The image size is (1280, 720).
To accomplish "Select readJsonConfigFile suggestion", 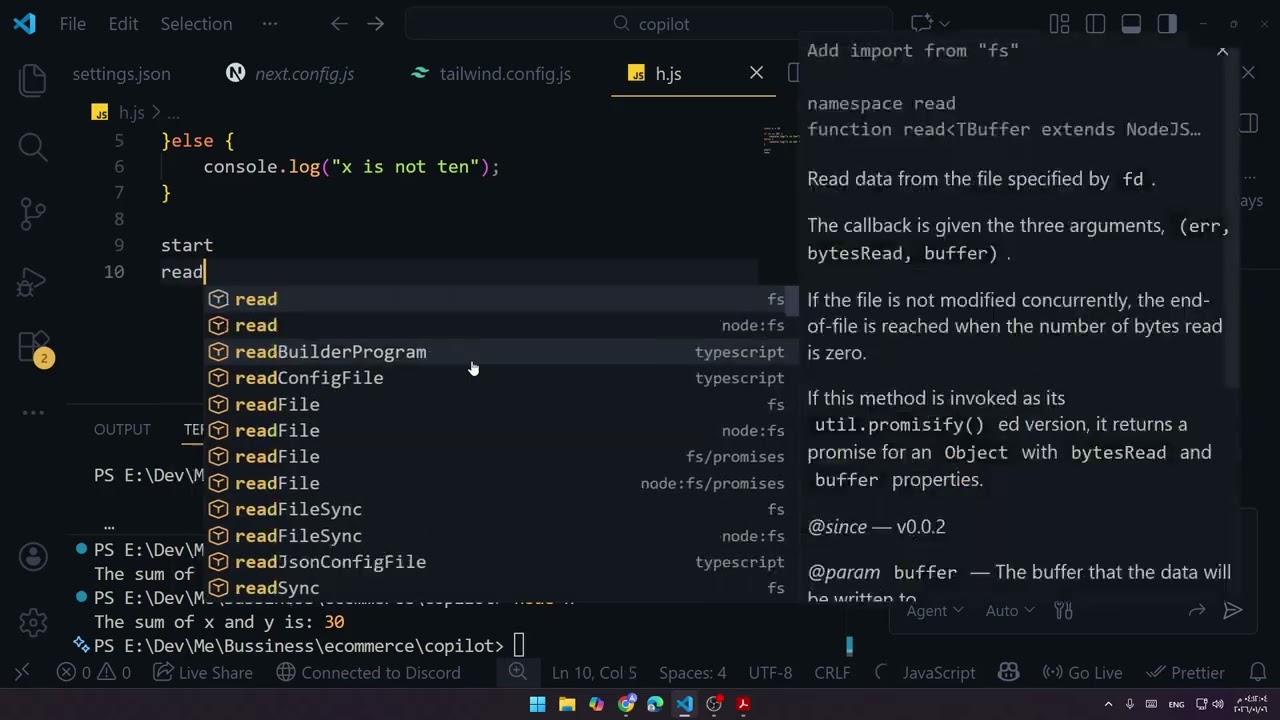I will [x=502, y=562].
